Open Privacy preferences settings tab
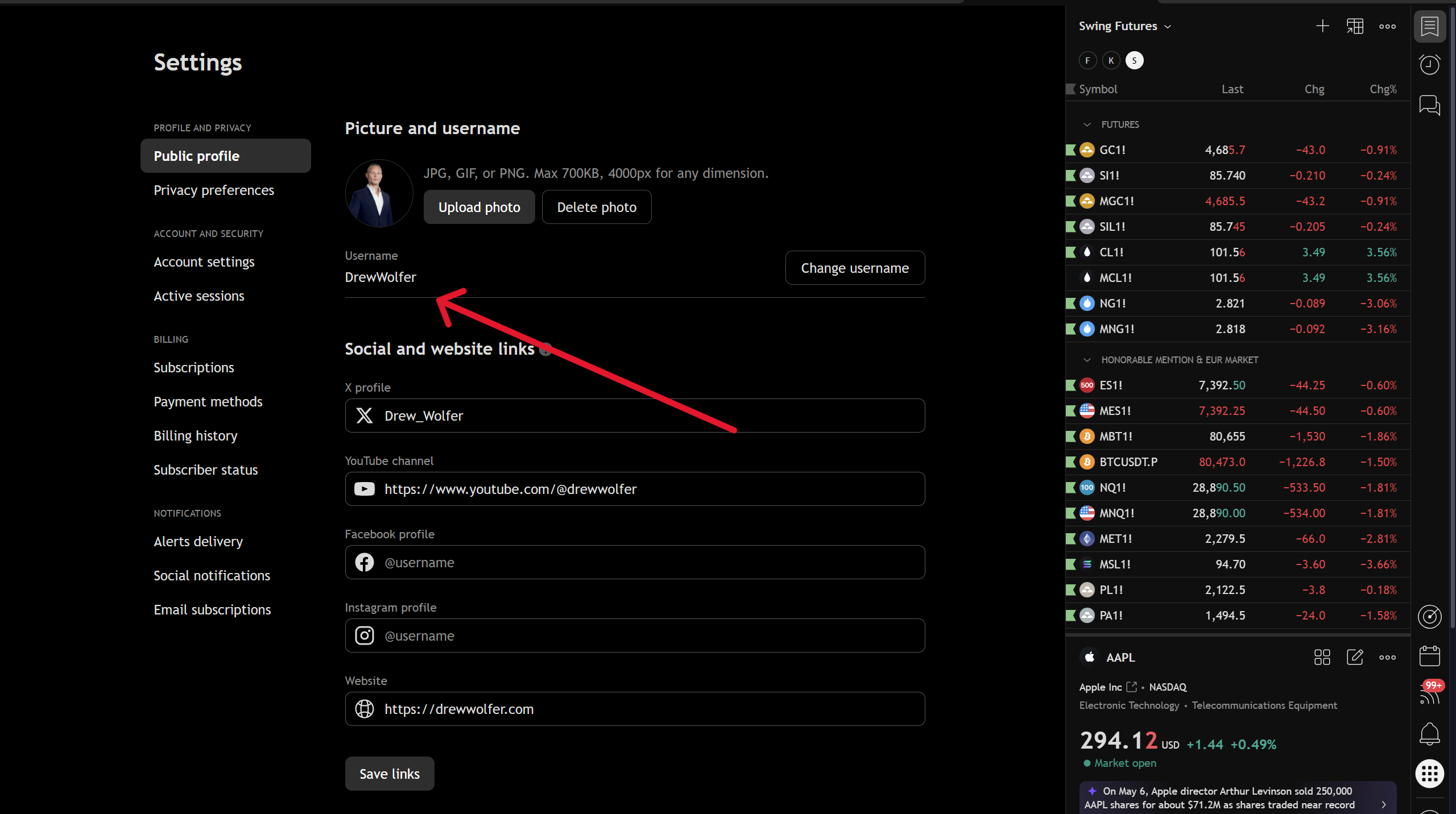The height and width of the screenshot is (814, 1456). point(214,190)
